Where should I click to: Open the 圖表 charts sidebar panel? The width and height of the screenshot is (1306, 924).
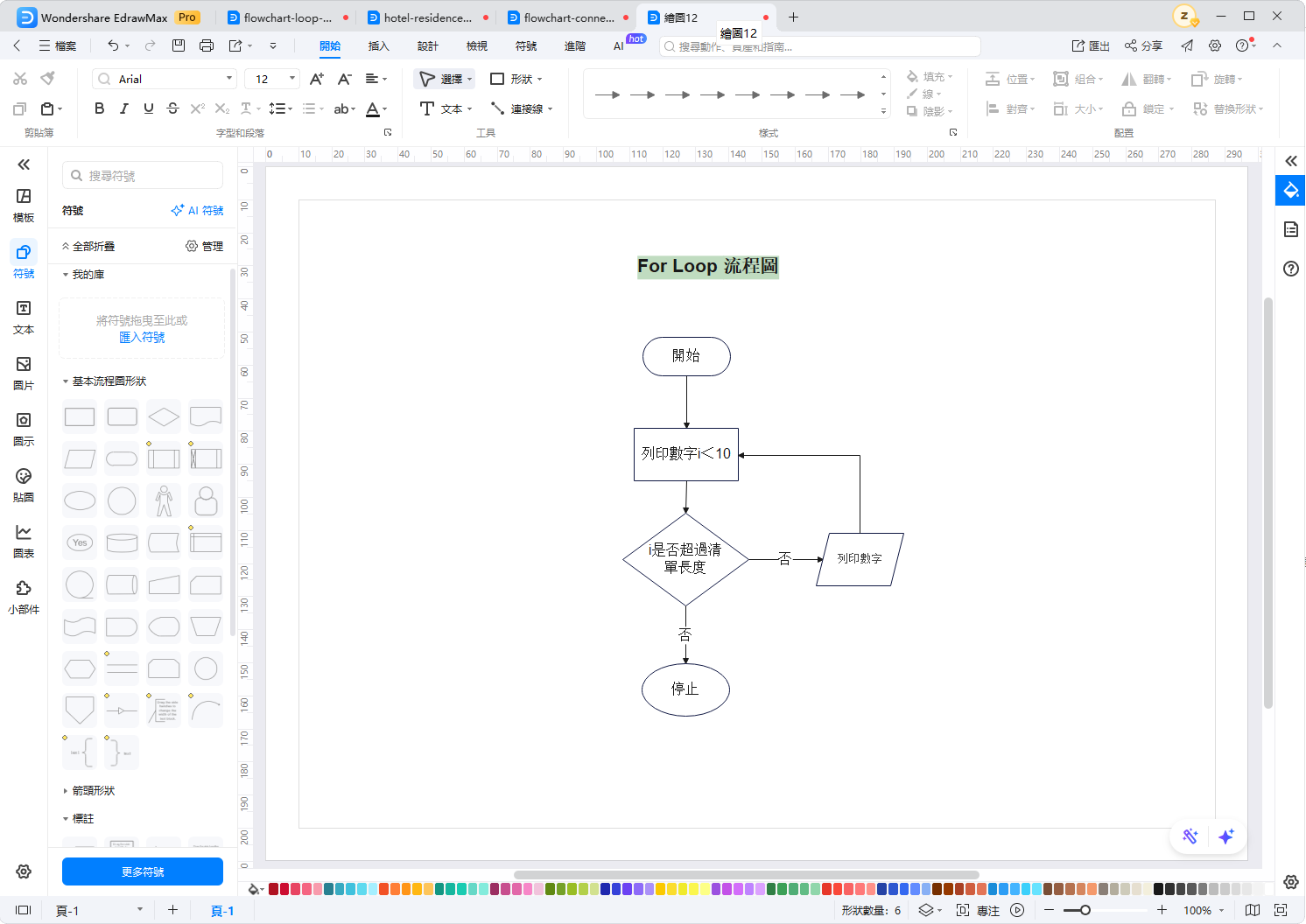tap(24, 541)
